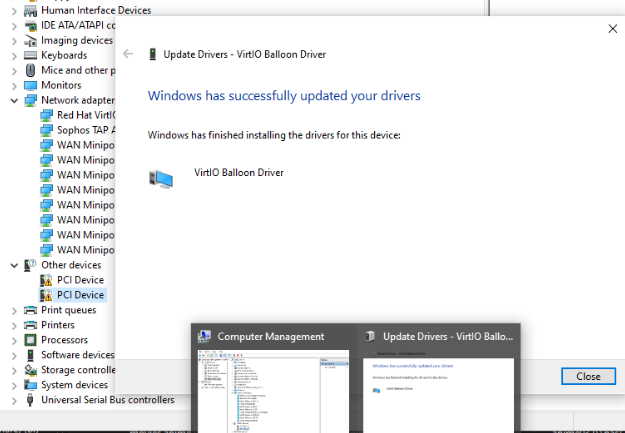
Task: Click the mouse icon for Mice category
Action: (30, 70)
